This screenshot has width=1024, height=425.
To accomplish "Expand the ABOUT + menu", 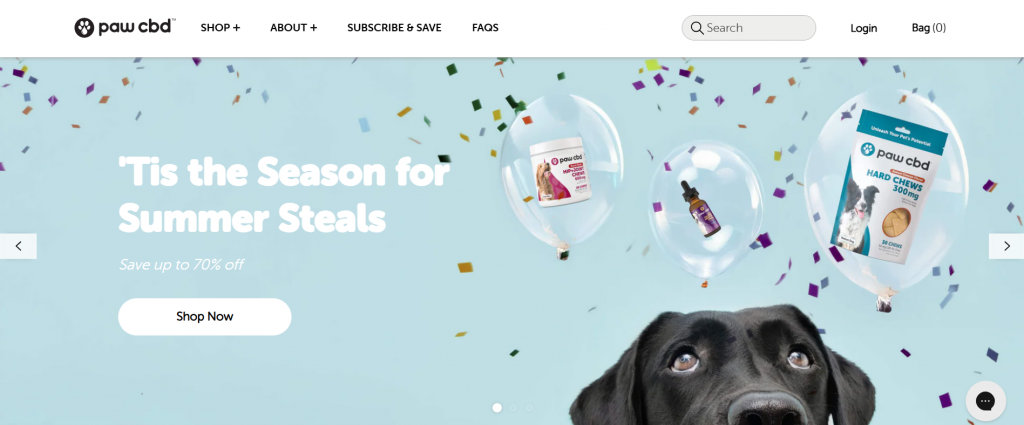I will click(x=294, y=28).
